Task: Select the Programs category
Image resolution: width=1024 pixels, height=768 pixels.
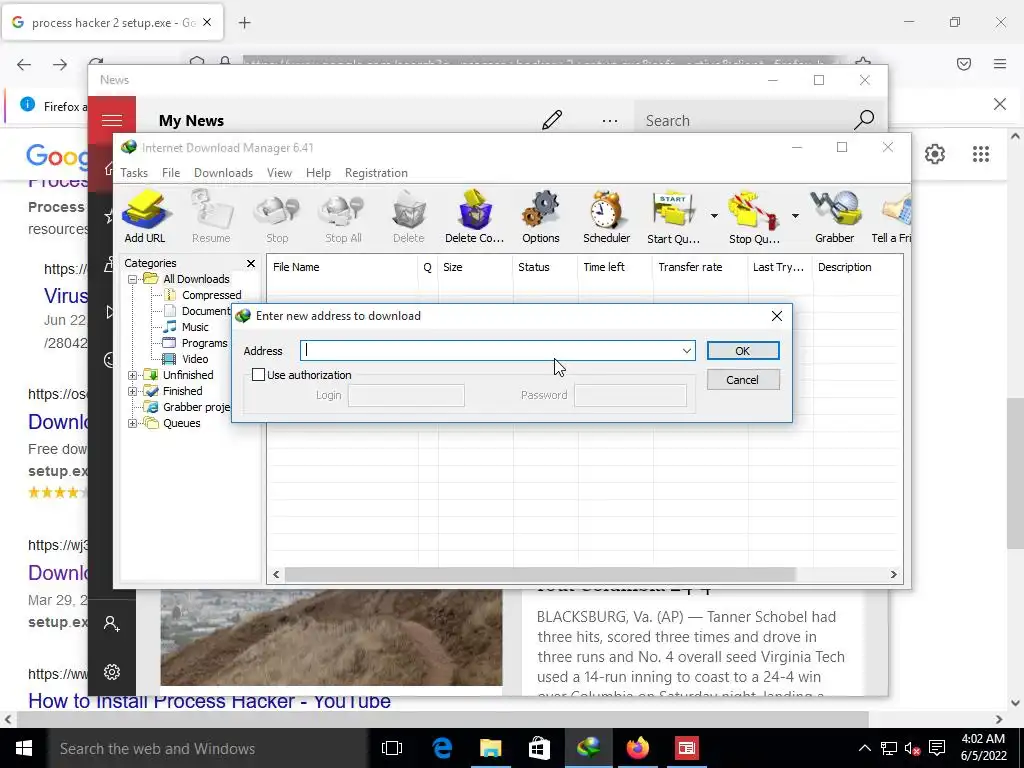Action: tap(204, 344)
